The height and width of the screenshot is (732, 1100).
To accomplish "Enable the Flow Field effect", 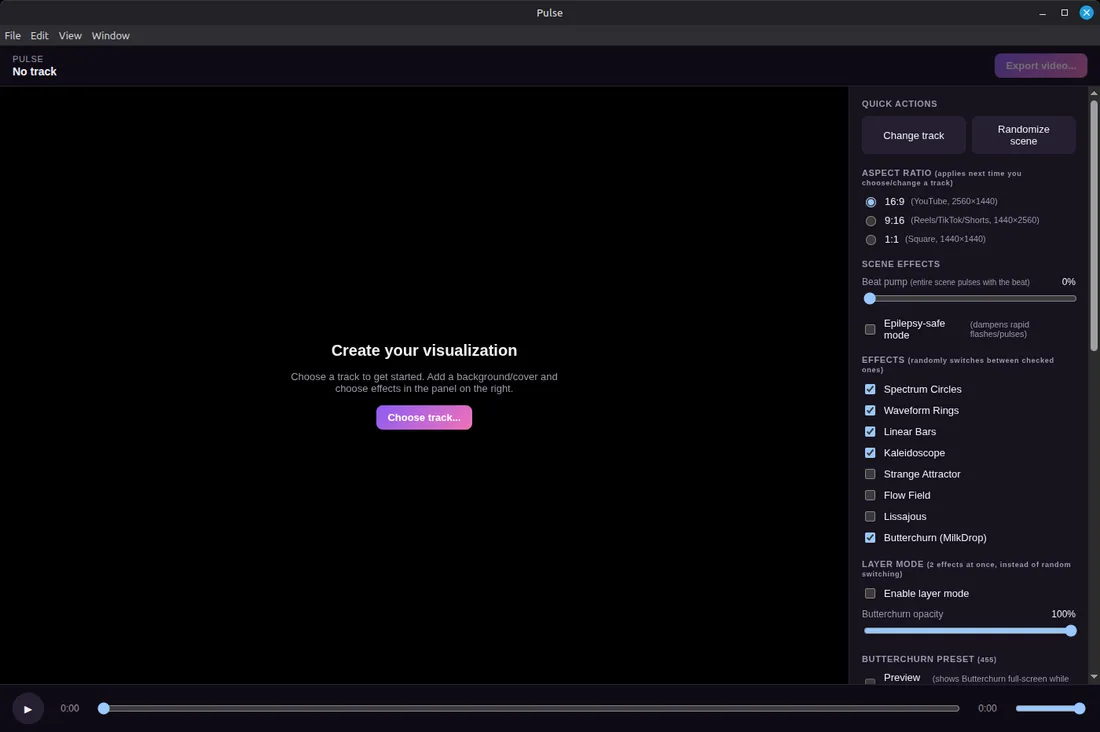I will click(870, 495).
